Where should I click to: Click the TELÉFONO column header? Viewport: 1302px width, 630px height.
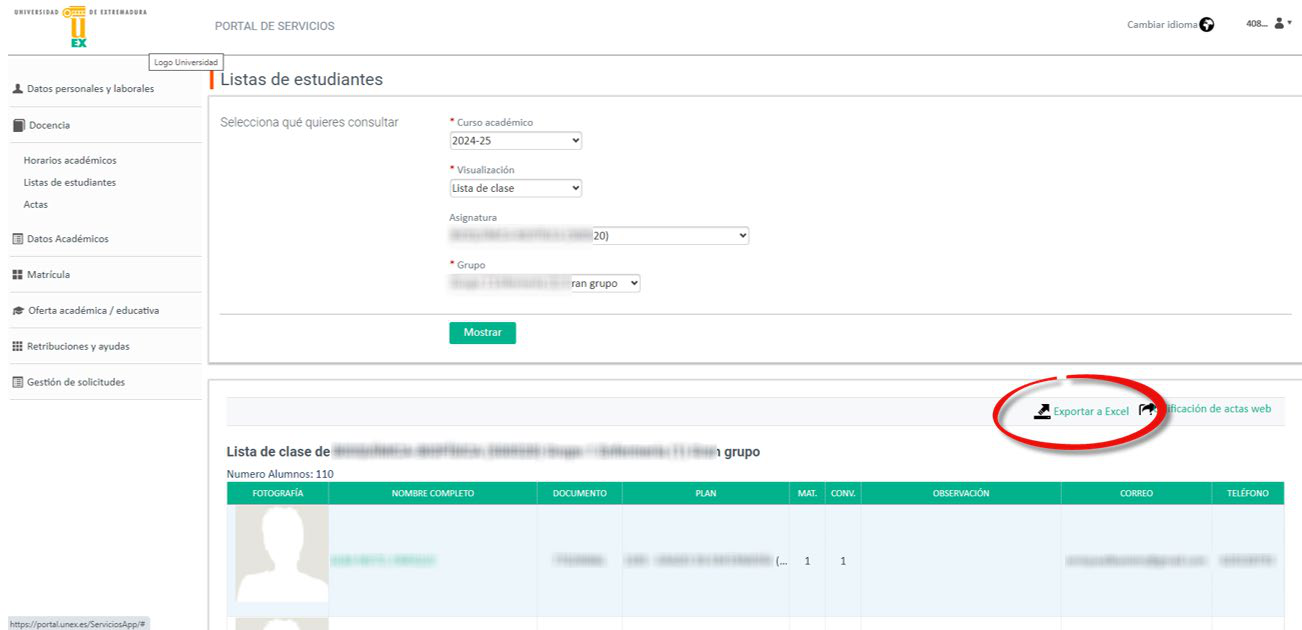click(1248, 494)
